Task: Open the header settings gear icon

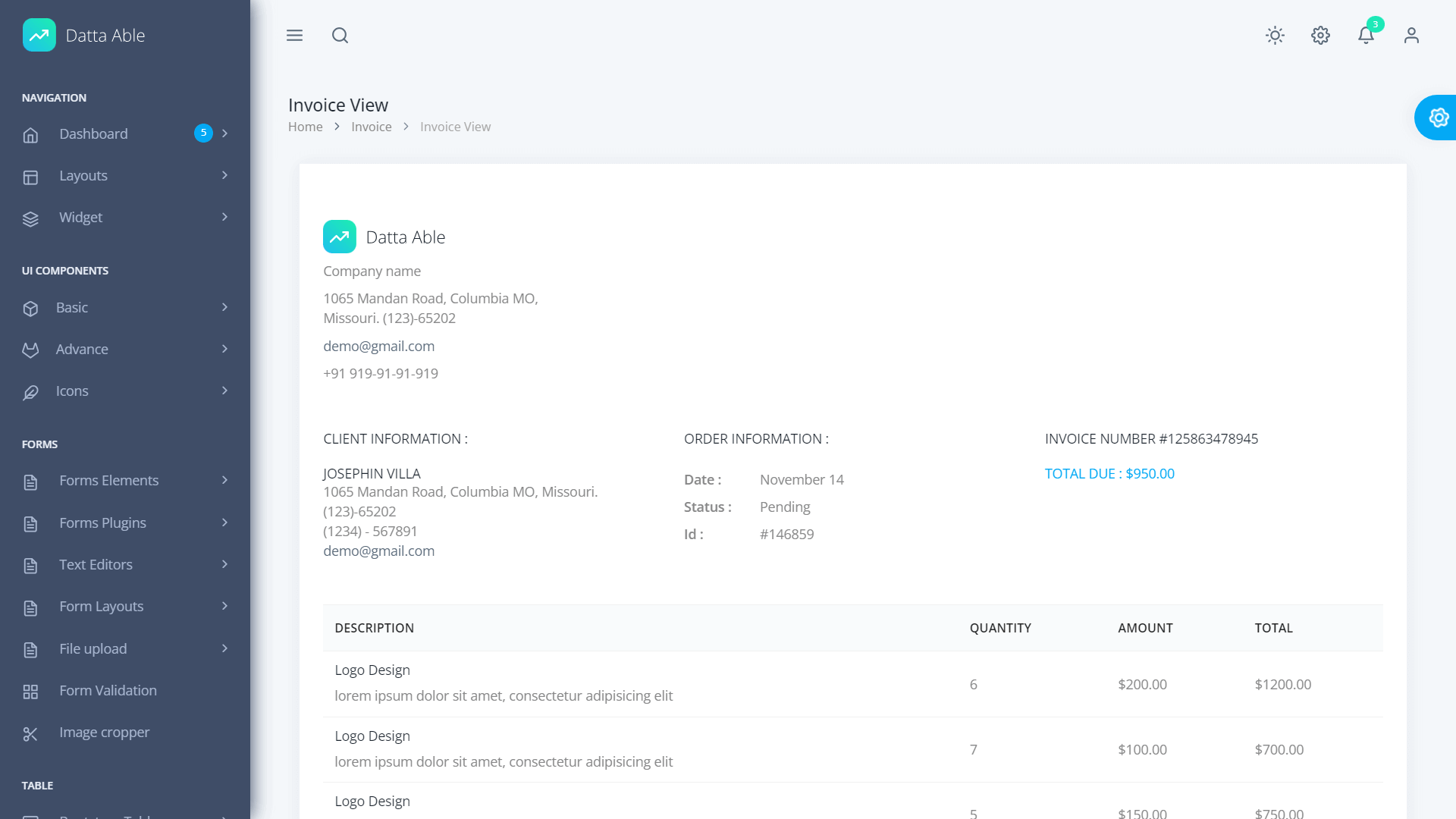Action: (1320, 36)
